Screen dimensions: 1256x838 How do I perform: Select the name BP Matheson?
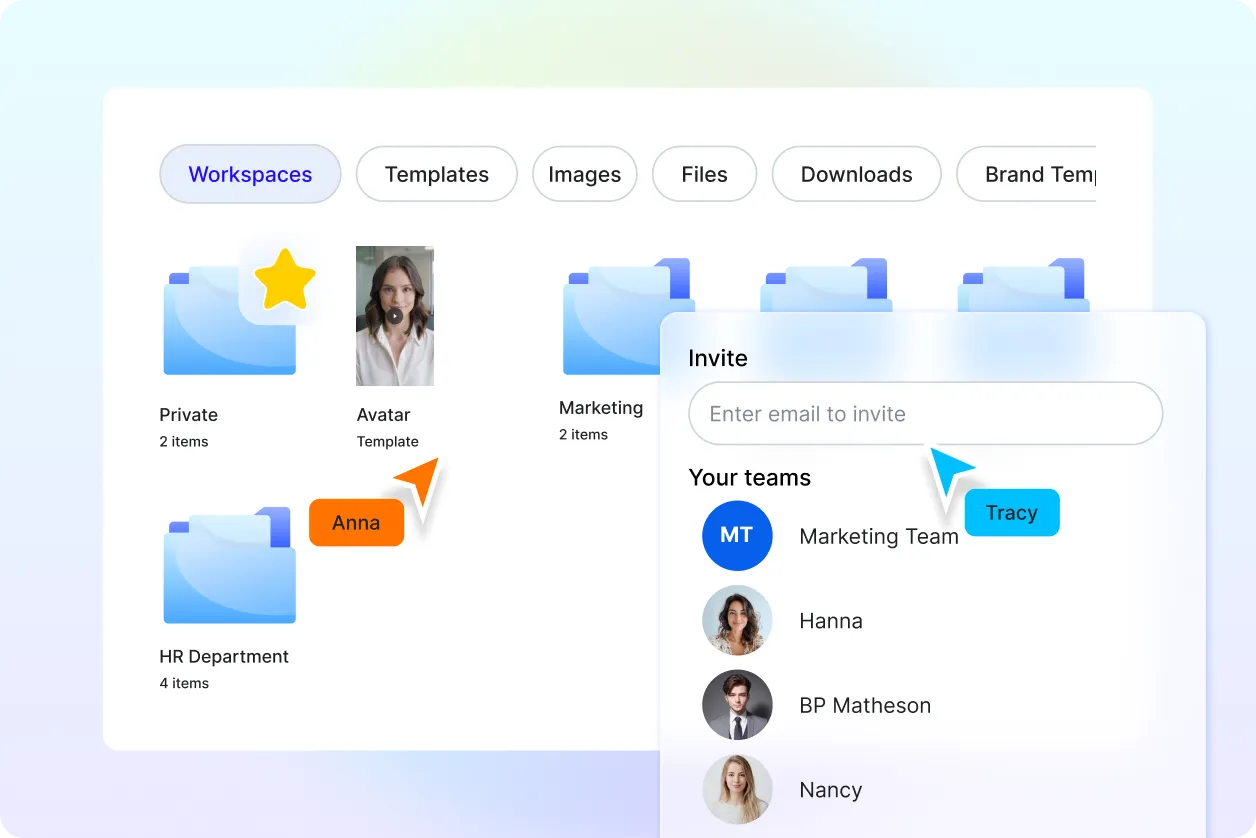pos(865,705)
